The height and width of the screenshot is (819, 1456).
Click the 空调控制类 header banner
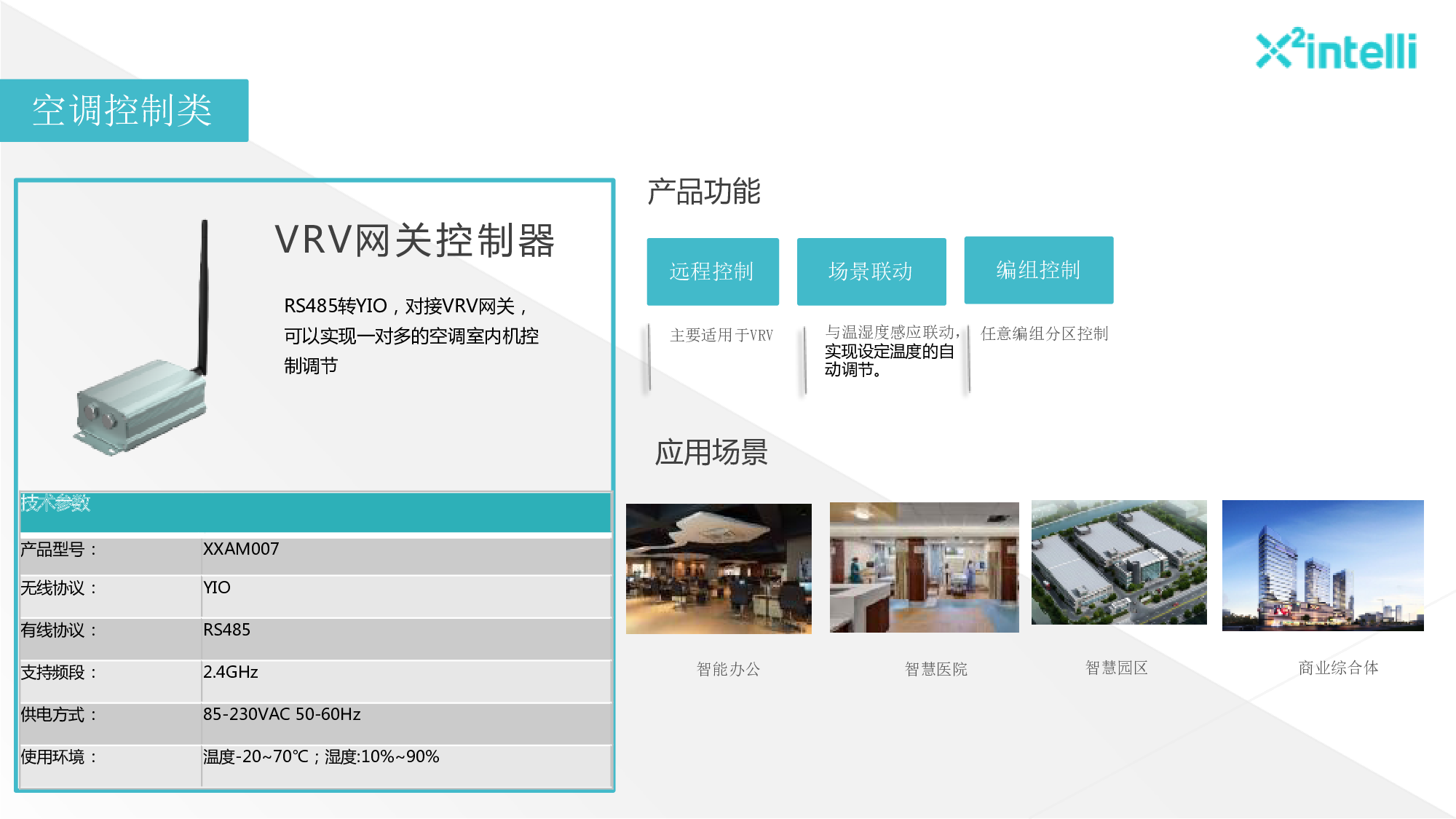tap(124, 111)
